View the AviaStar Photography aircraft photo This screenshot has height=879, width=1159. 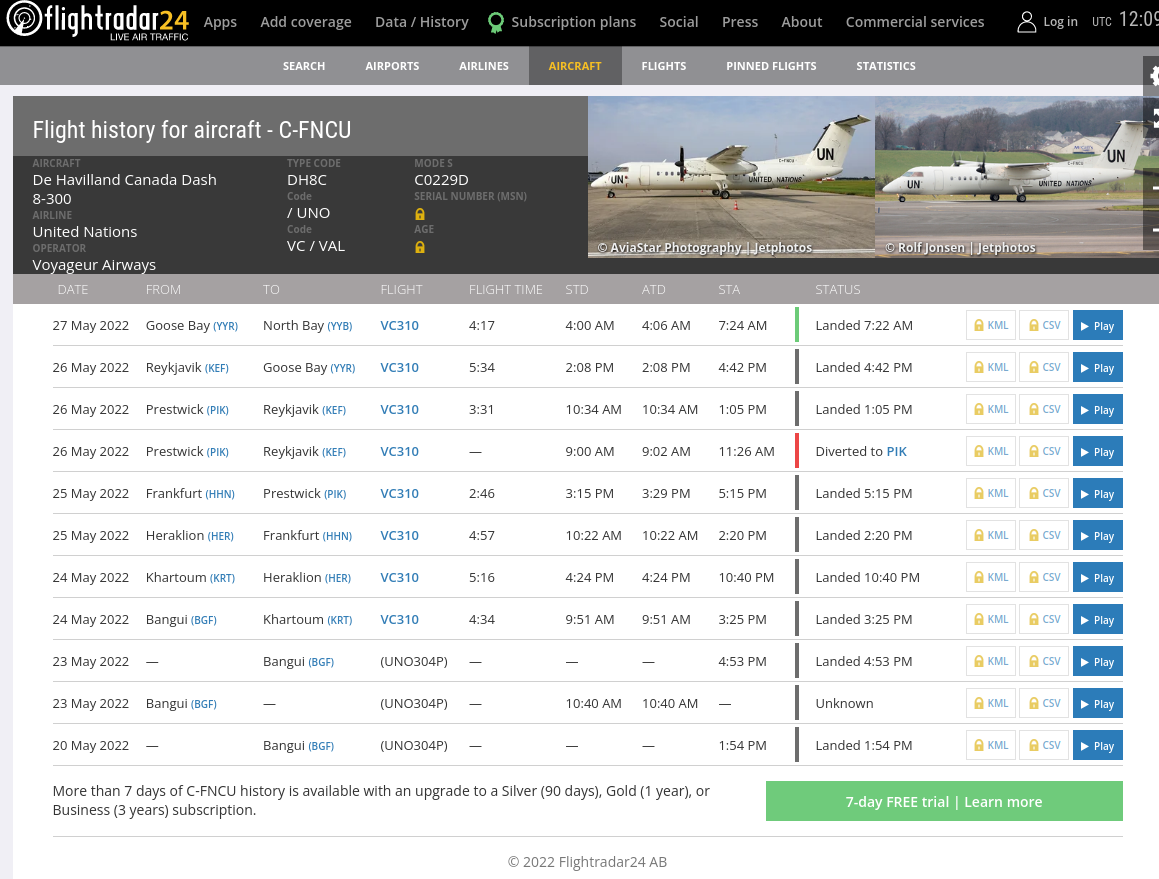click(731, 177)
